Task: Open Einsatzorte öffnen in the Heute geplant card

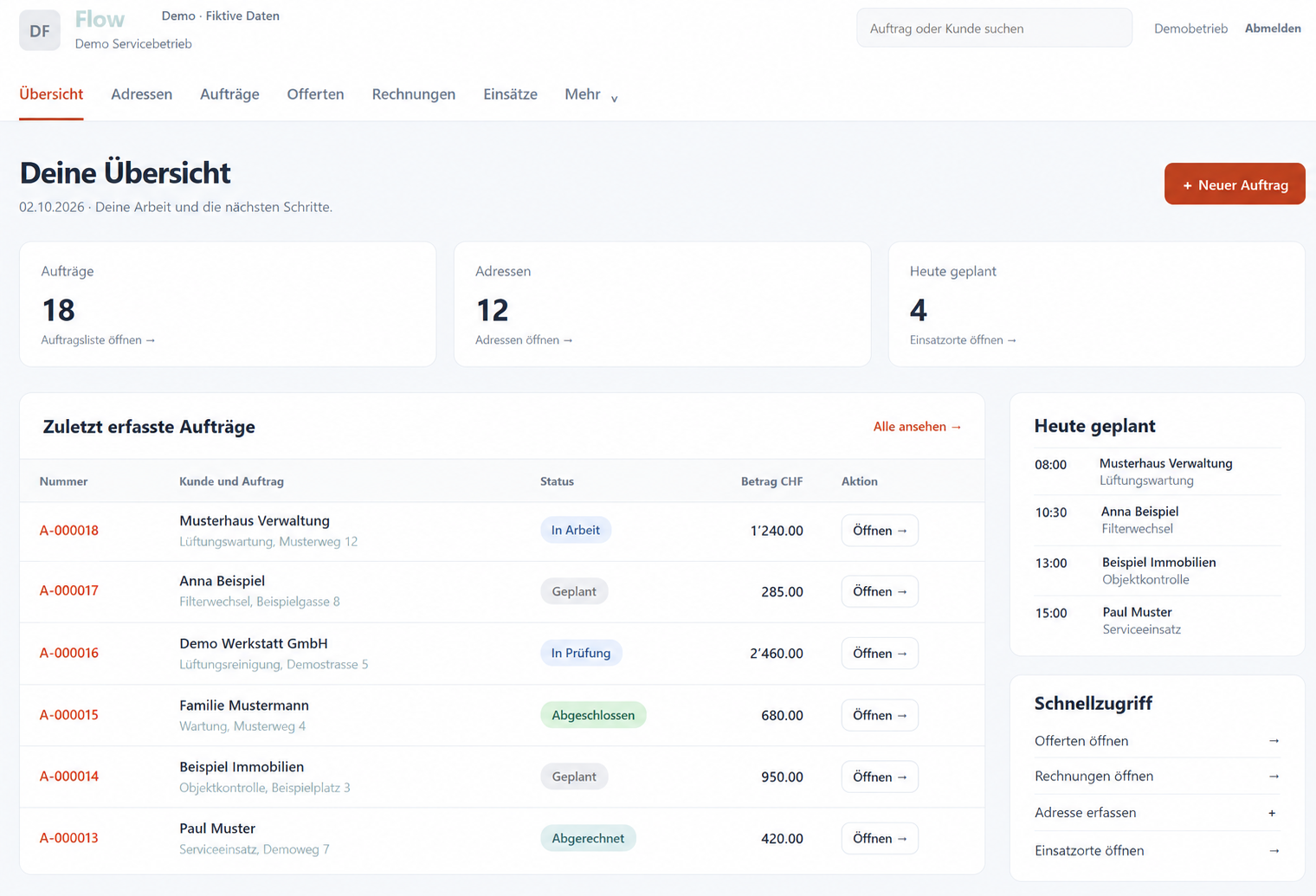Action: [x=963, y=340]
